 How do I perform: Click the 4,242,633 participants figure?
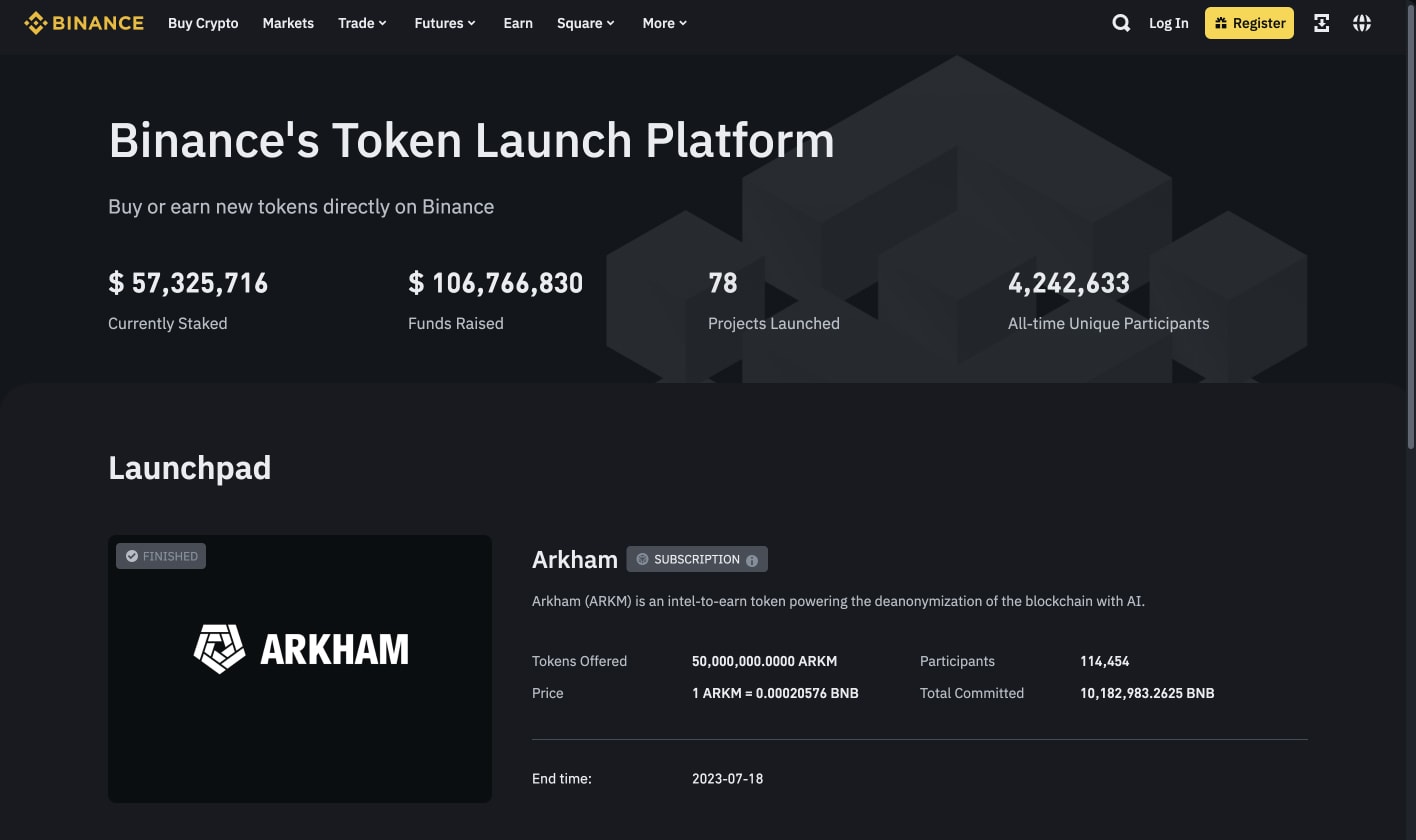(x=1069, y=283)
